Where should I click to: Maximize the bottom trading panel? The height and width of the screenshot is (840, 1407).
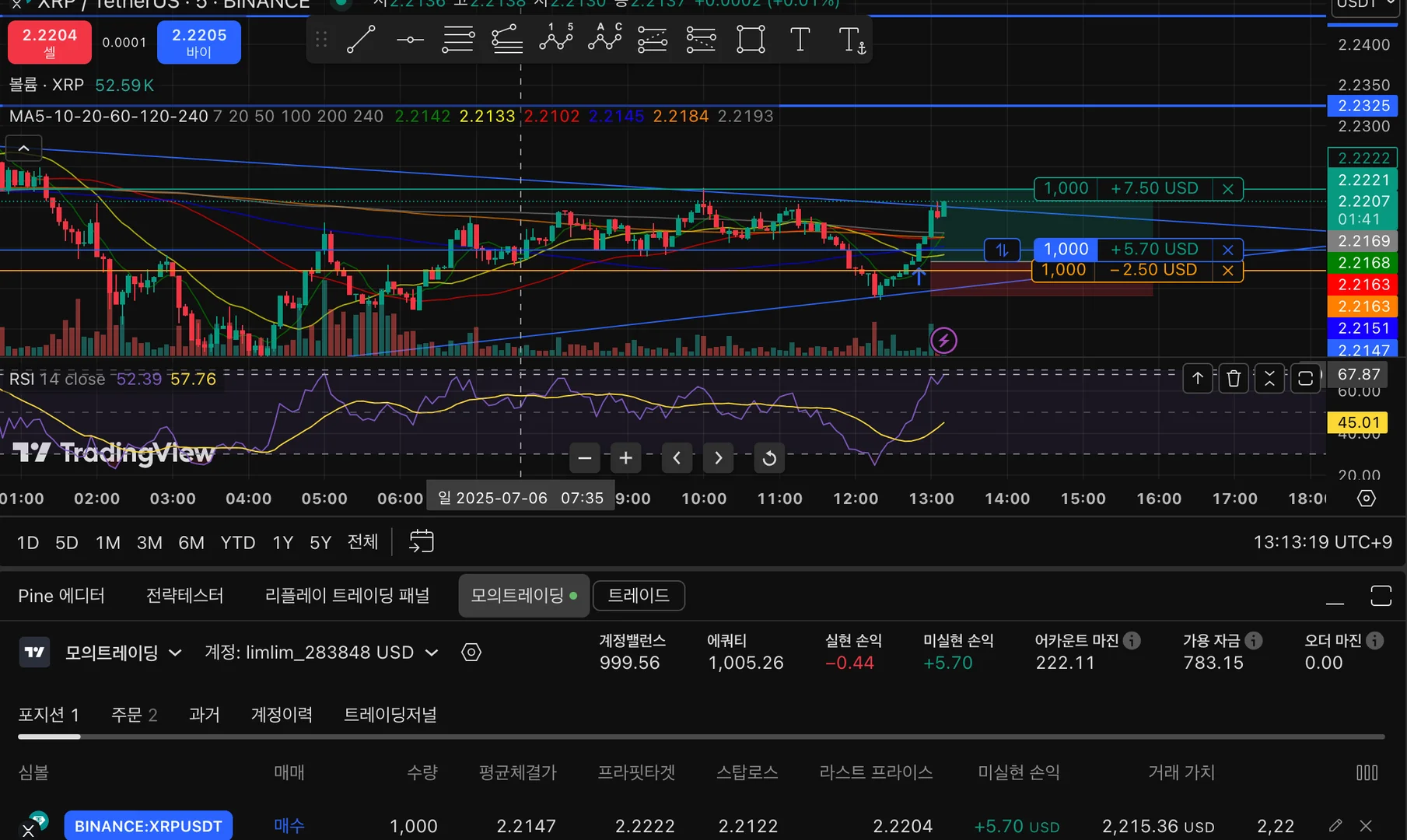pyautogui.click(x=1381, y=596)
